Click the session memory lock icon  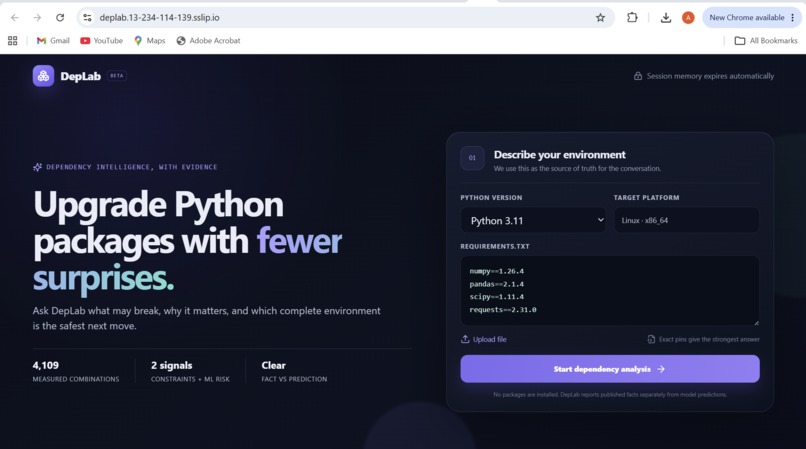pyautogui.click(x=638, y=76)
